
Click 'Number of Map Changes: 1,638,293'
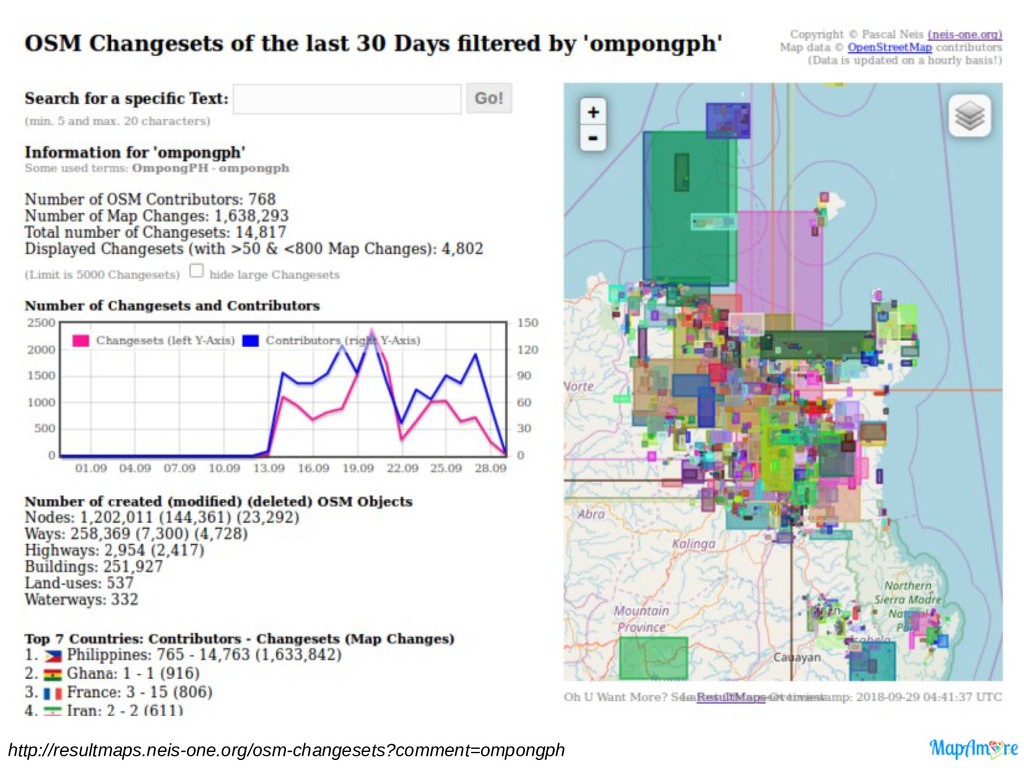point(157,216)
